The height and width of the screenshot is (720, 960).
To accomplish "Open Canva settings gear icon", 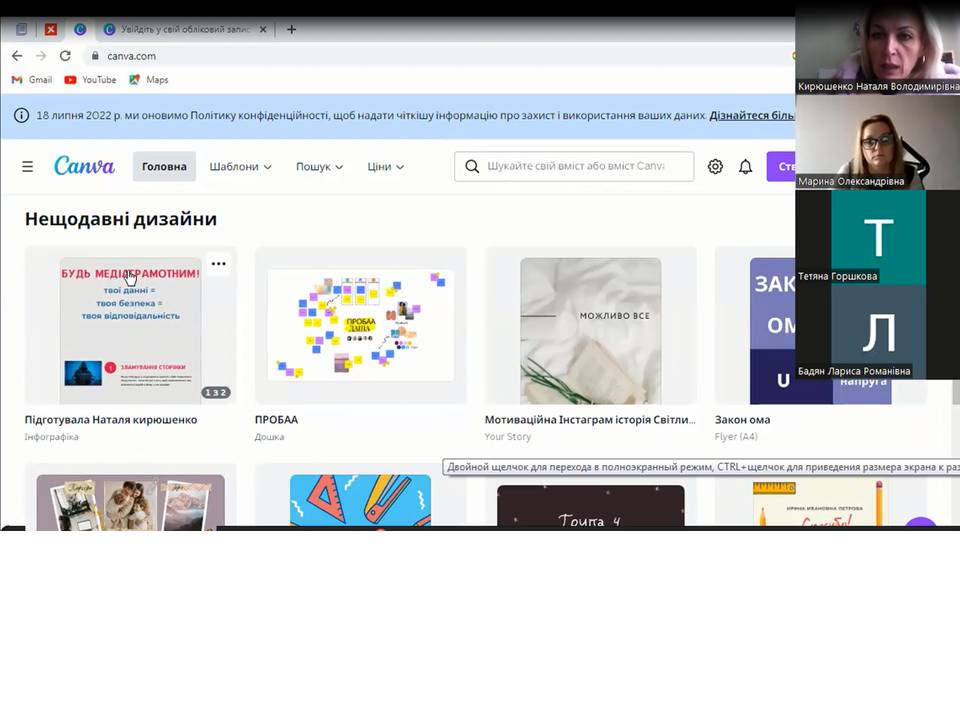I will coord(715,167).
